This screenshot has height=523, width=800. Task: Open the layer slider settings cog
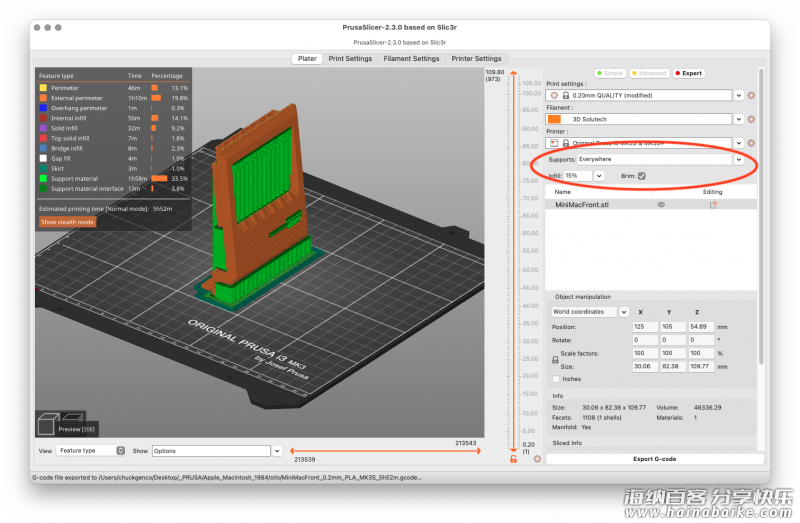(537, 459)
